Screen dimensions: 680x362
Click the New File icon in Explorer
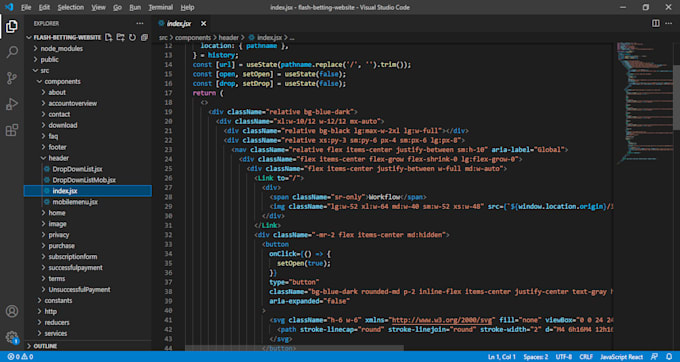[x=108, y=38]
